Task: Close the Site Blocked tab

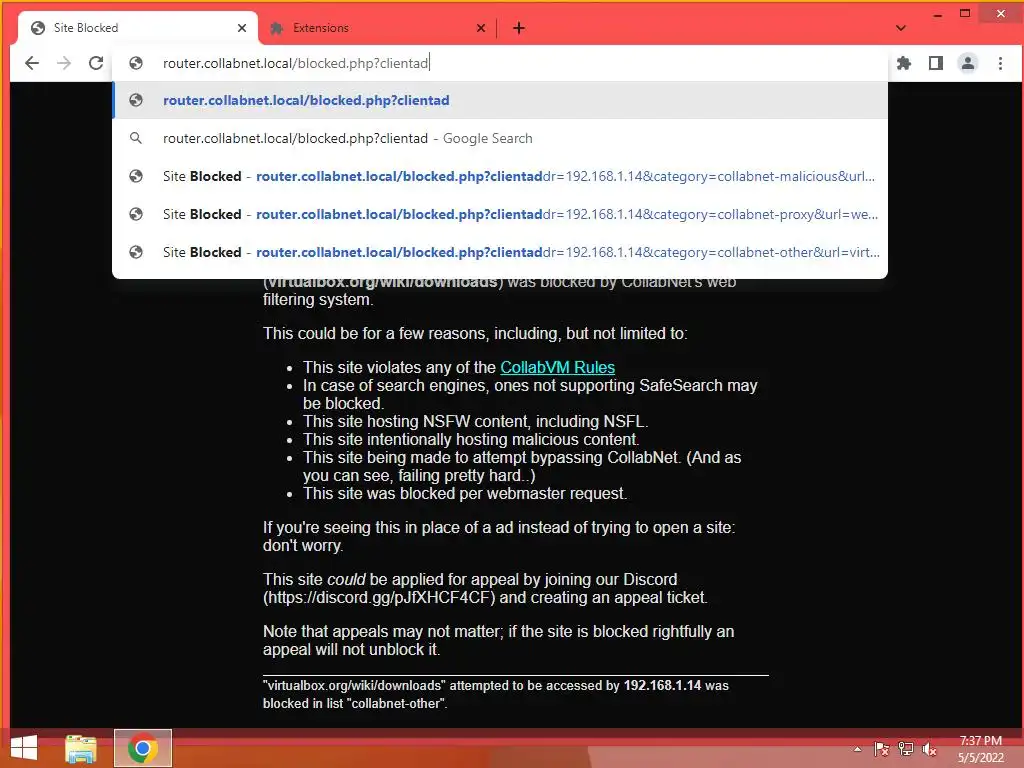Action: [x=242, y=28]
